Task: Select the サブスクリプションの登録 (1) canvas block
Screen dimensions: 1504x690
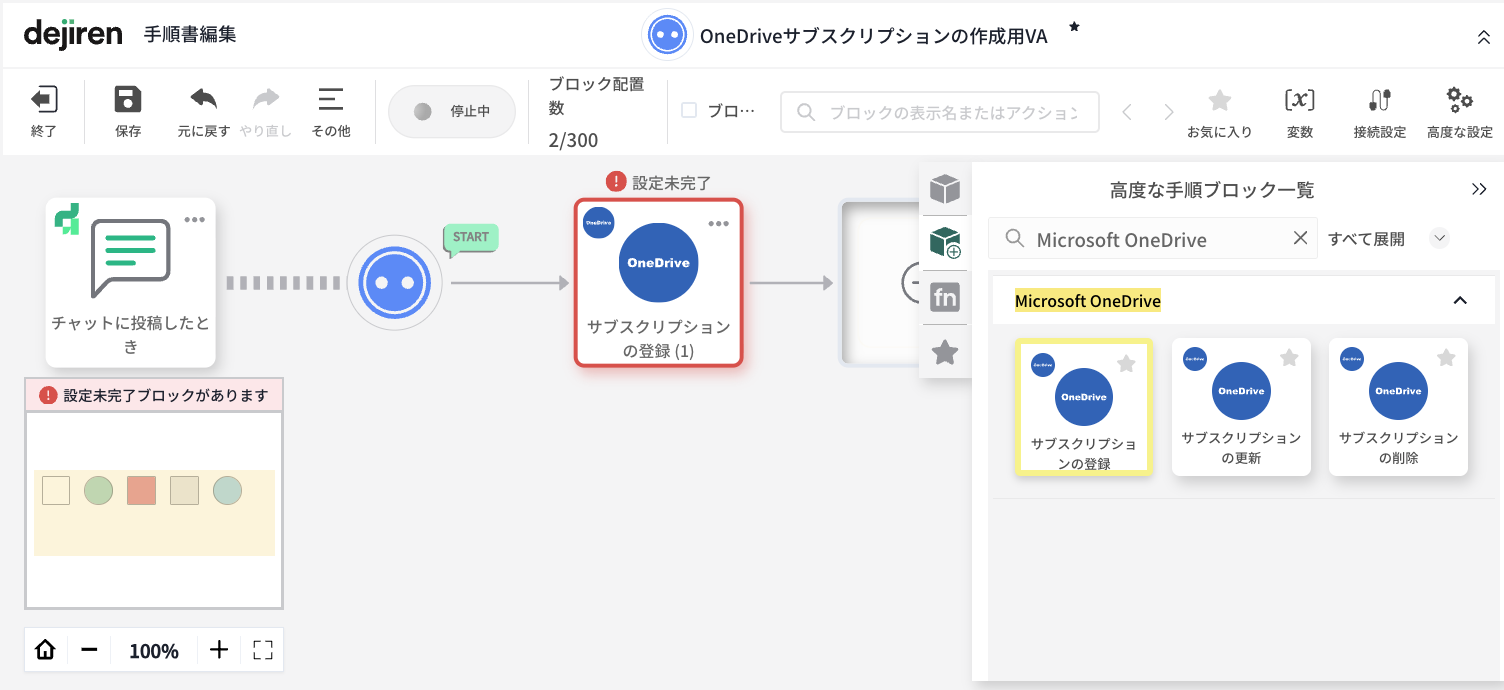Action: tap(658, 283)
